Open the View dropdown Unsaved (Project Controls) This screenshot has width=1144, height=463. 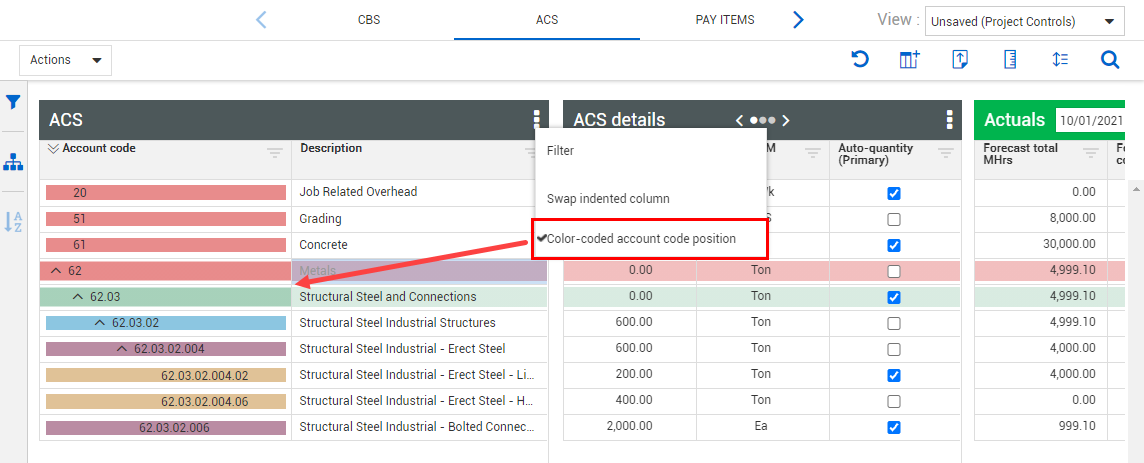pyautogui.click(x=1024, y=21)
